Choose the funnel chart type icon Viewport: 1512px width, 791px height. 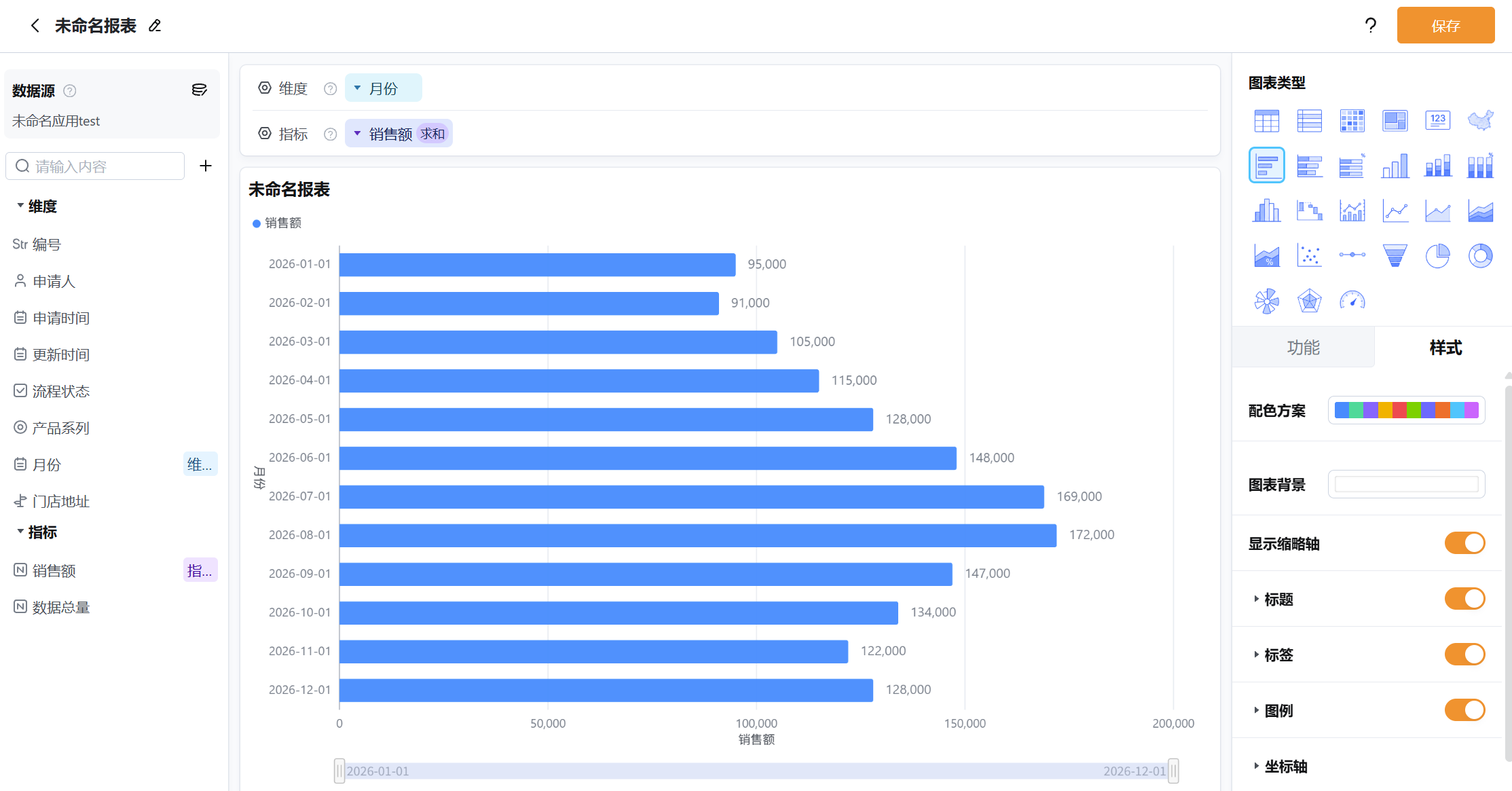(1395, 256)
